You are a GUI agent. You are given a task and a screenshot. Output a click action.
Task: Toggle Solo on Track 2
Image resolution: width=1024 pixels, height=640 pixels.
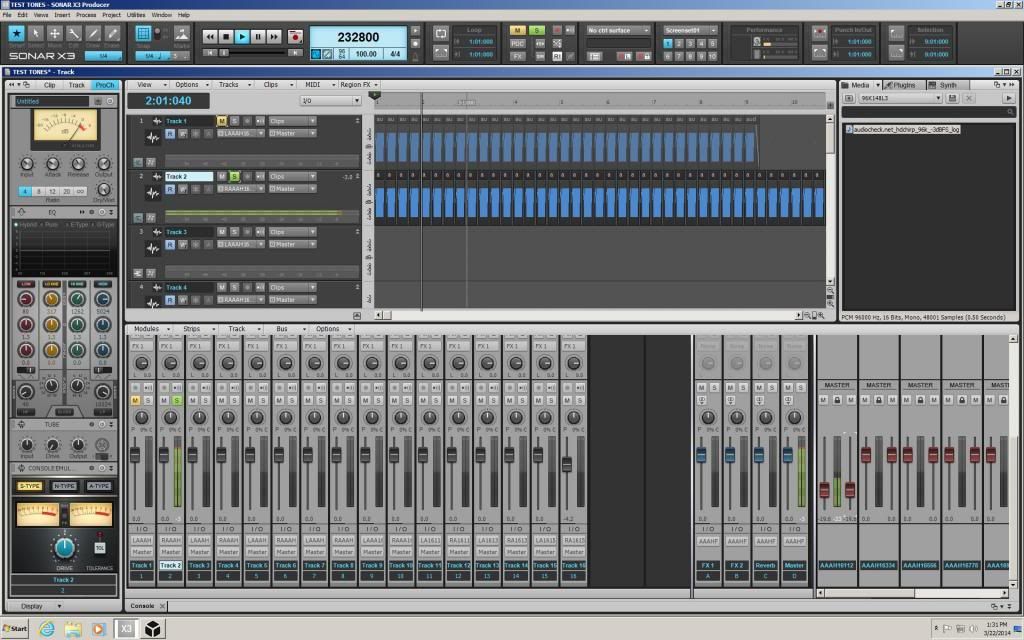[x=234, y=176]
